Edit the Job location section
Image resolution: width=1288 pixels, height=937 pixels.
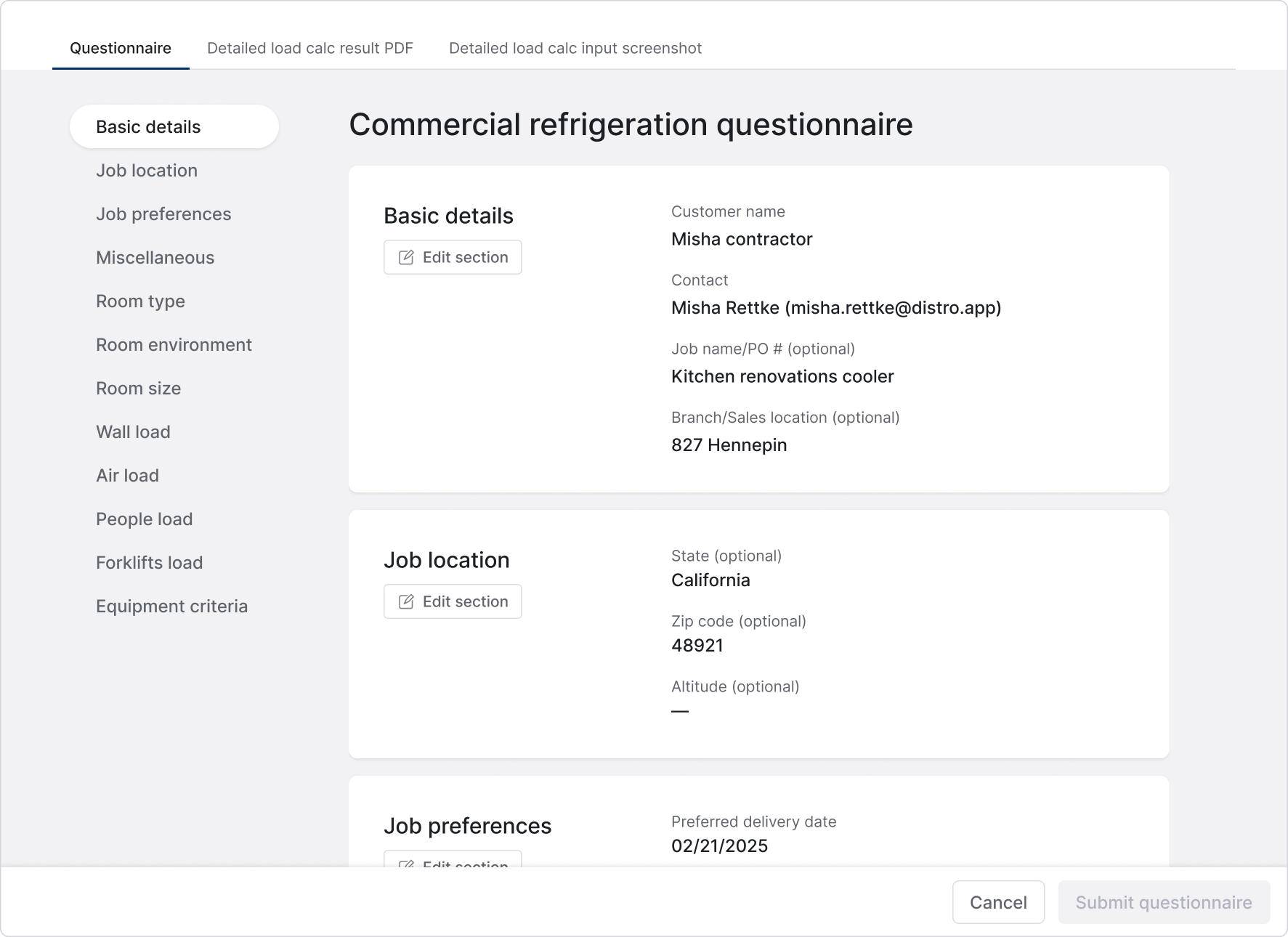click(x=453, y=601)
